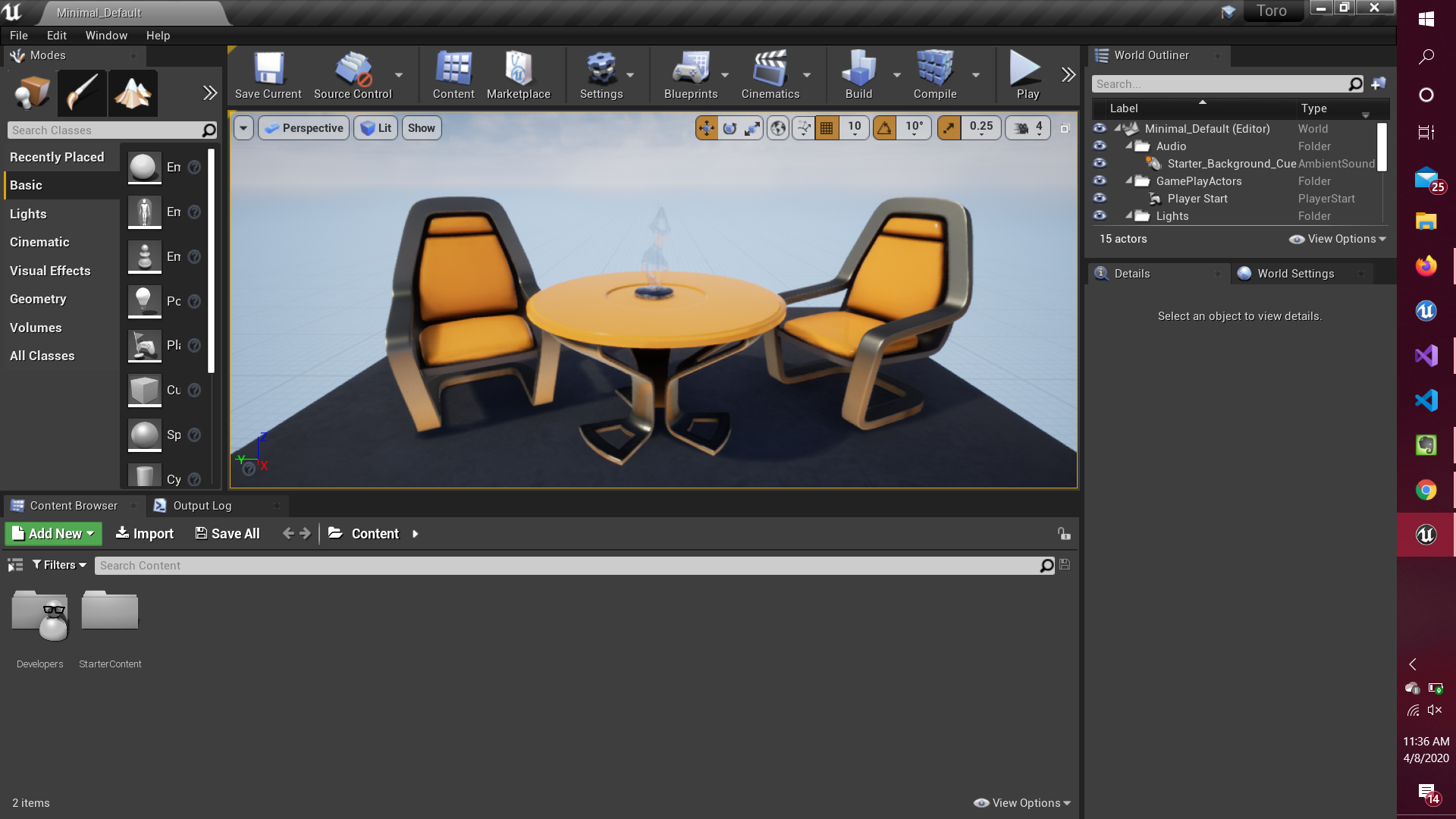Image resolution: width=1456 pixels, height=819 pixels.
Task: Click the translate gizmo tool in the viewport
Action: (x=706, y=128)
